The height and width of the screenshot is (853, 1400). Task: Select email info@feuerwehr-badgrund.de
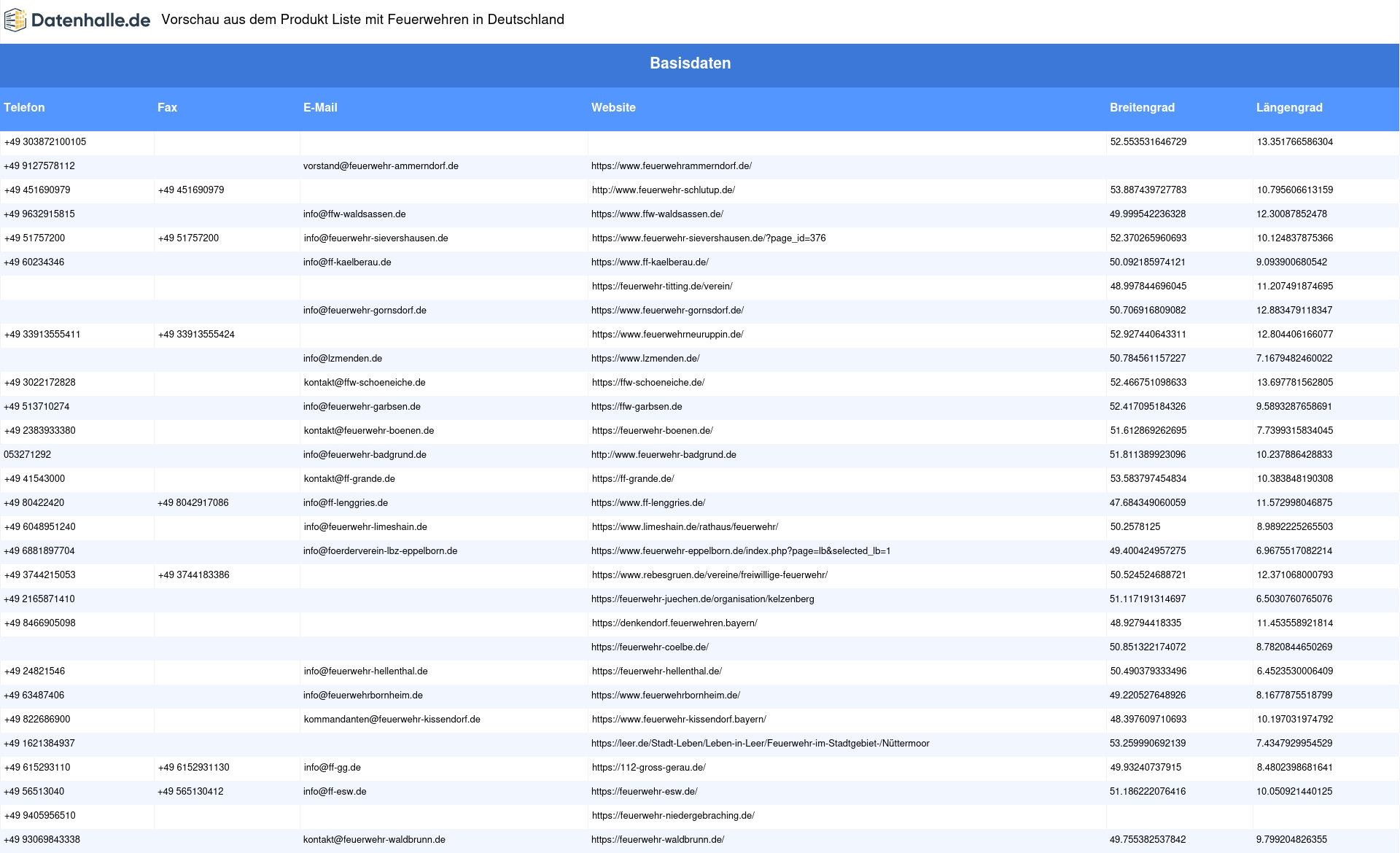coord(365,455)
